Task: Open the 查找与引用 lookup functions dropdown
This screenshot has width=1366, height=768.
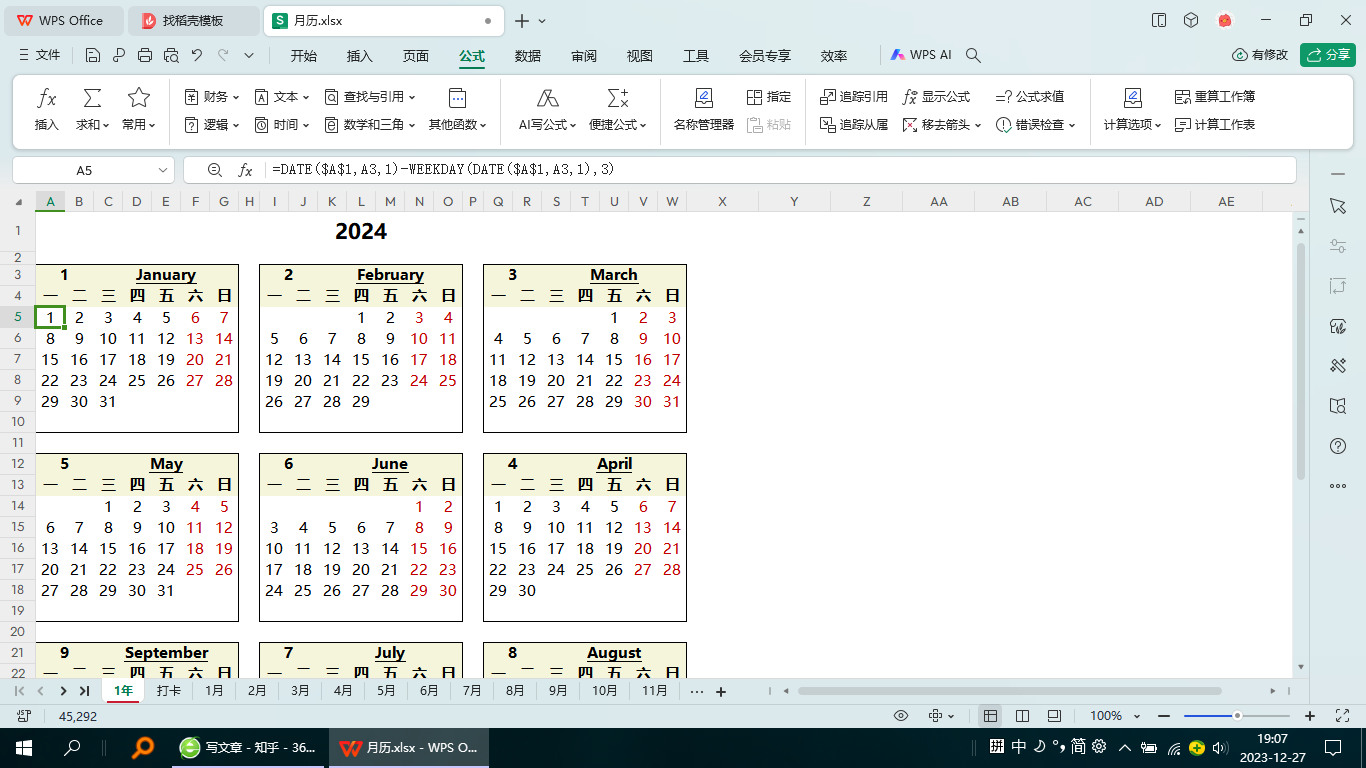Action: coord(370,97)
